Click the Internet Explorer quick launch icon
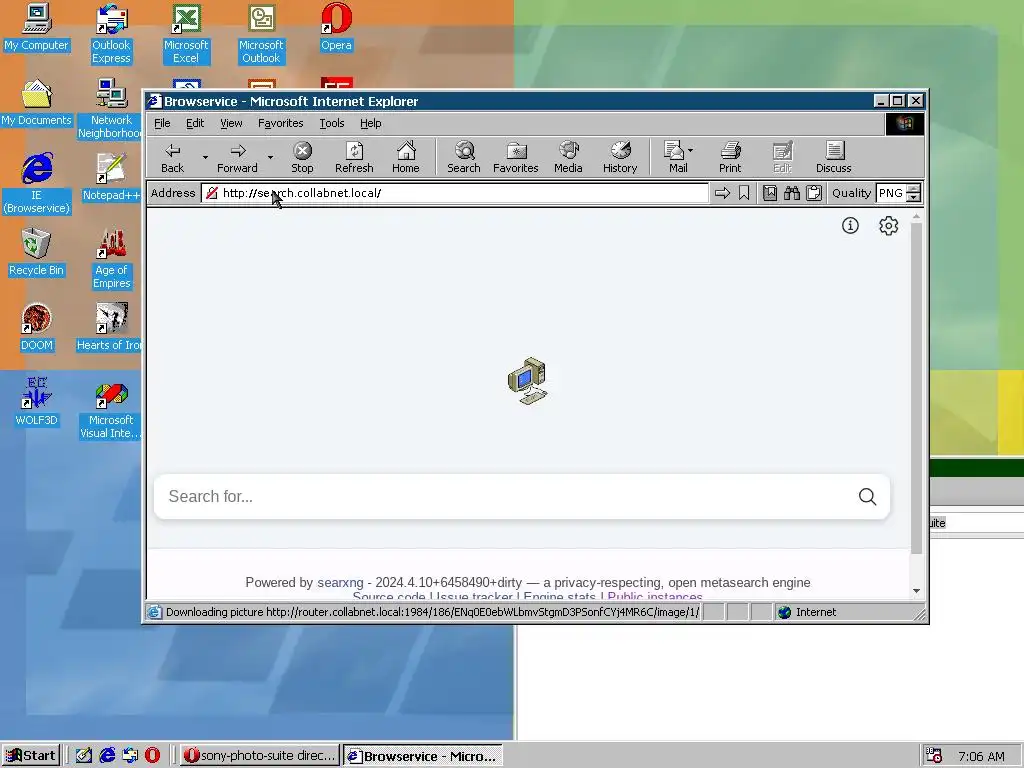1024x768 pixels. click(x=107, y=756)
